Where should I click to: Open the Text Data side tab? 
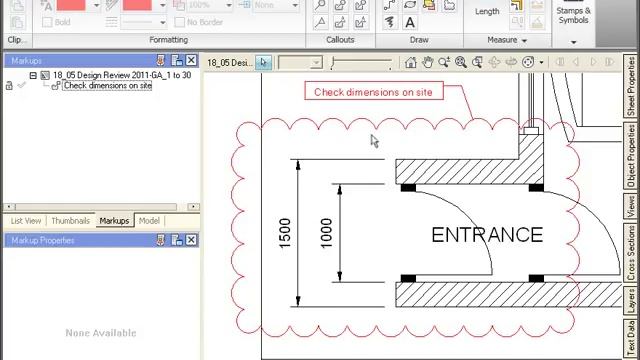[x=631, y=339]
